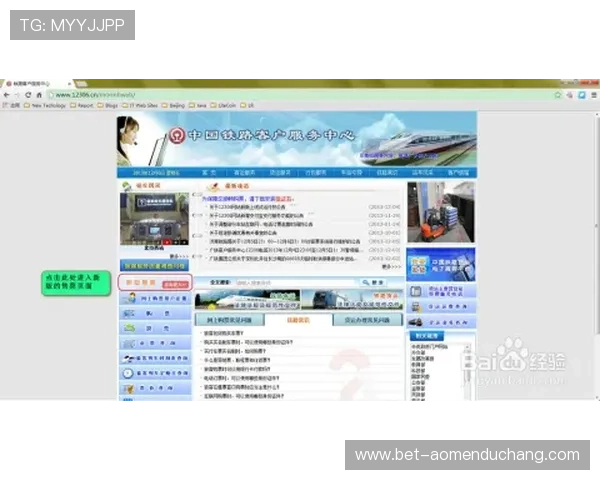Open the New Technology bookmark folder
This screenshot has height=480, width=600.
(45, 105)
